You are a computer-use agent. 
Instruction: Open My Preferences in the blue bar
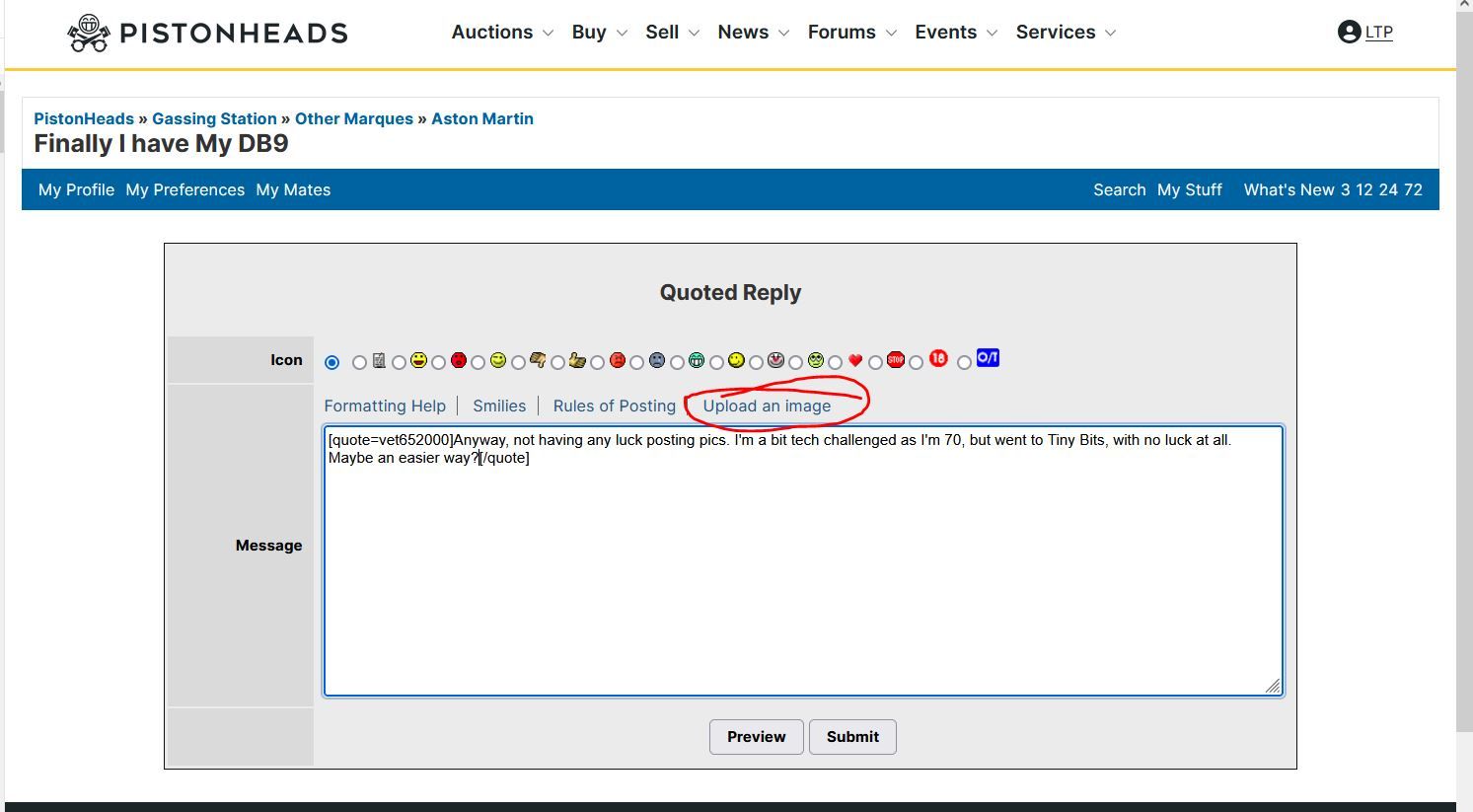click(184, 189)
